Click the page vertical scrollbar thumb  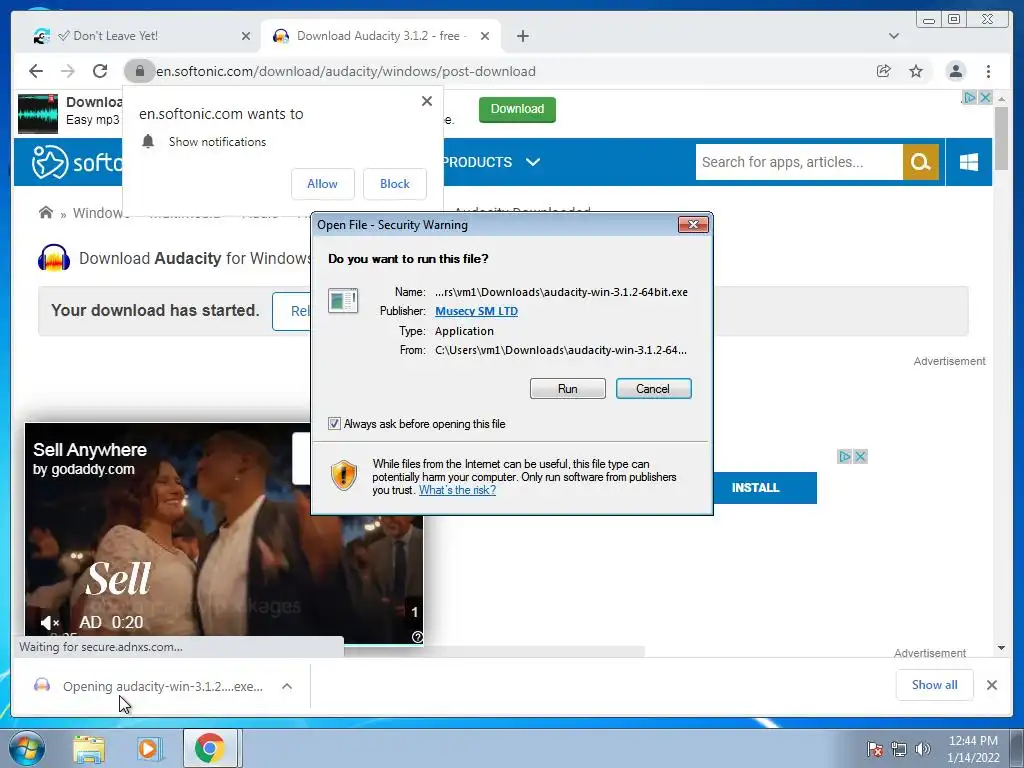coord(1001,137)
